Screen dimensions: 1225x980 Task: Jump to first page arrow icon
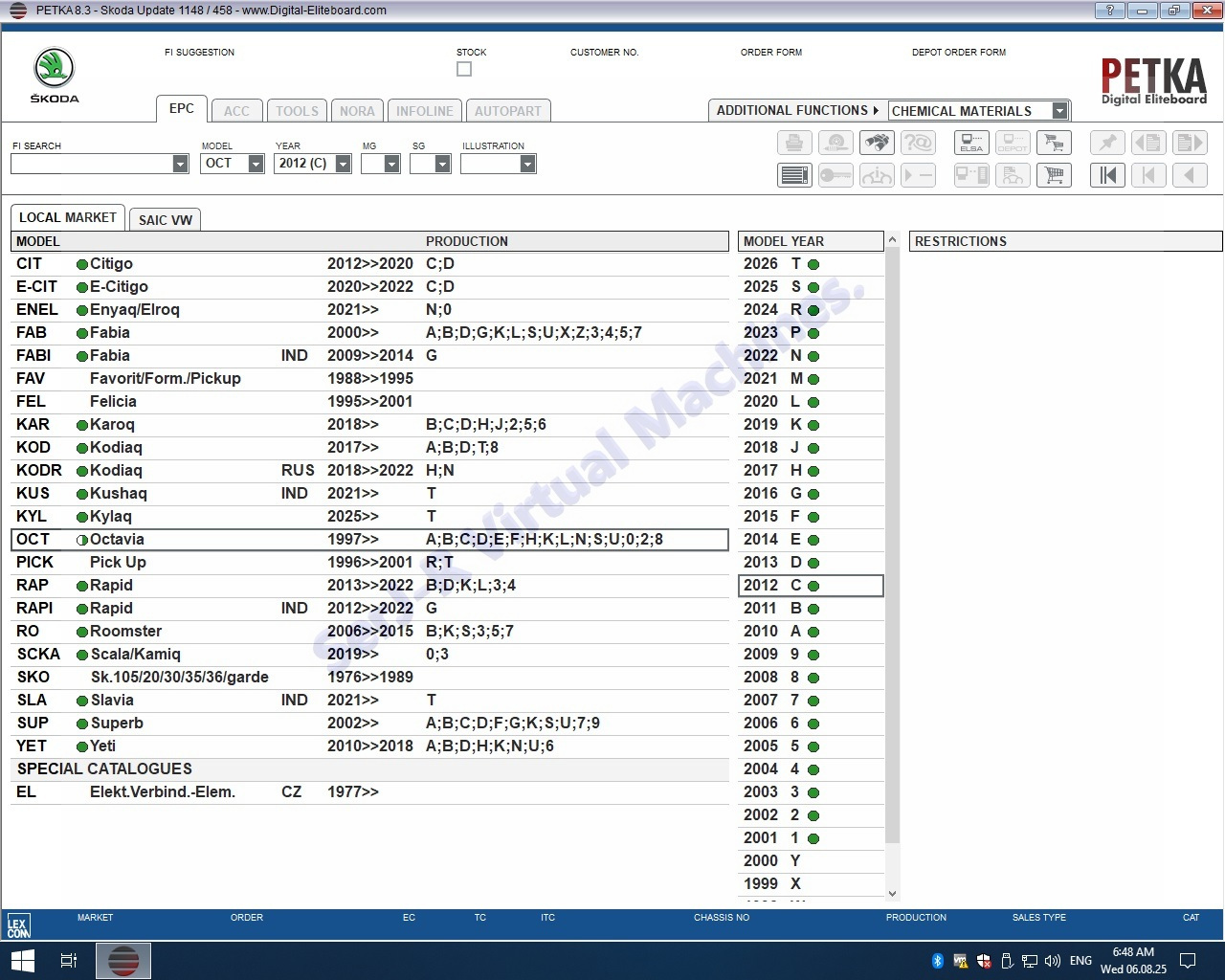click(x=1107, y=175)
